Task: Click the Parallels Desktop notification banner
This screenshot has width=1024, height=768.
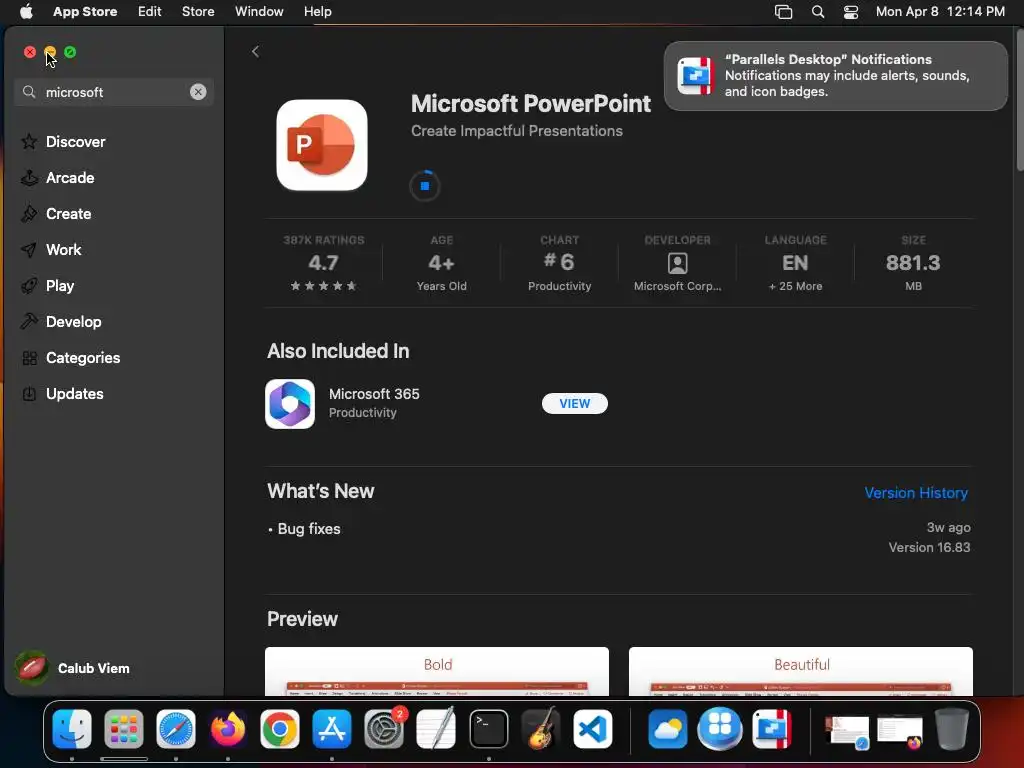Action: click(836, 76)
